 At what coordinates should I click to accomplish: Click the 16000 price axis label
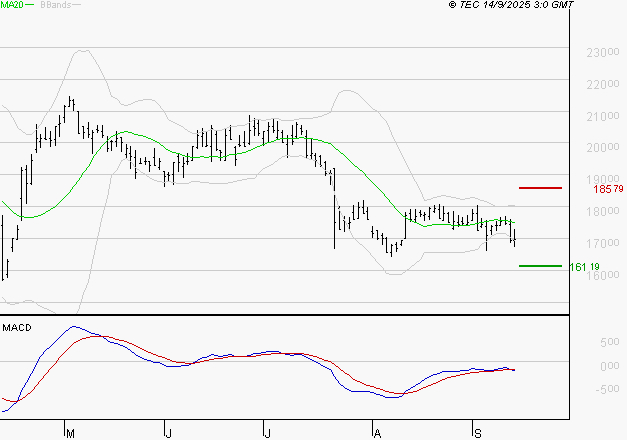(603, 275)
